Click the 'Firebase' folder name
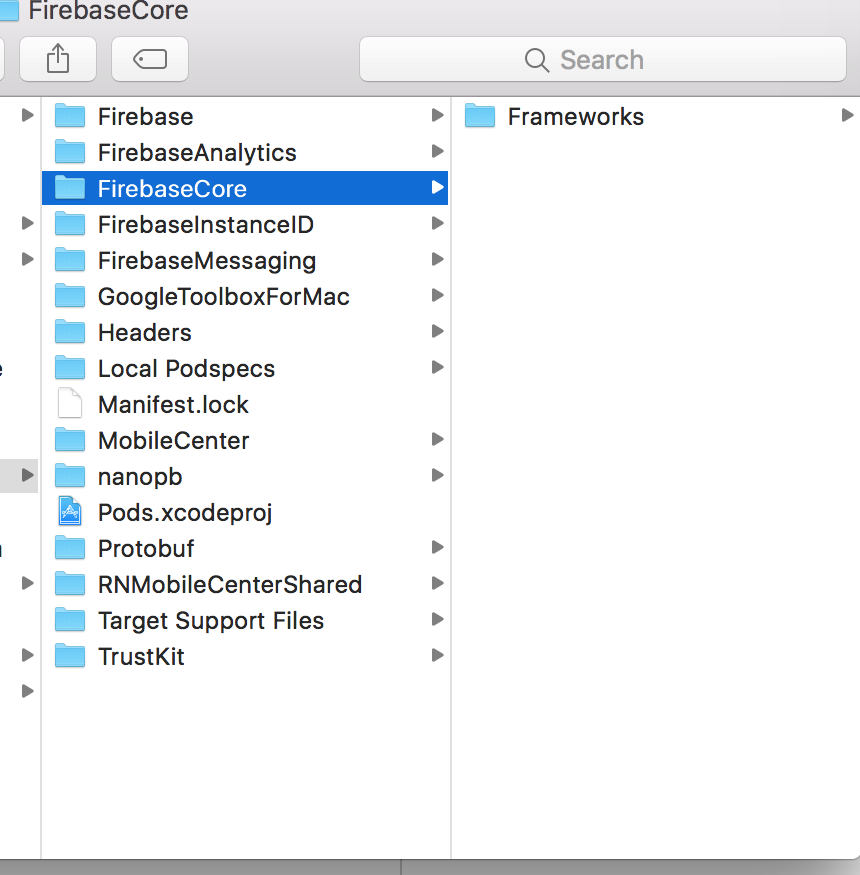Image resolution: width=860 pixels, height=875 pixels. click(x=146, y=117)
